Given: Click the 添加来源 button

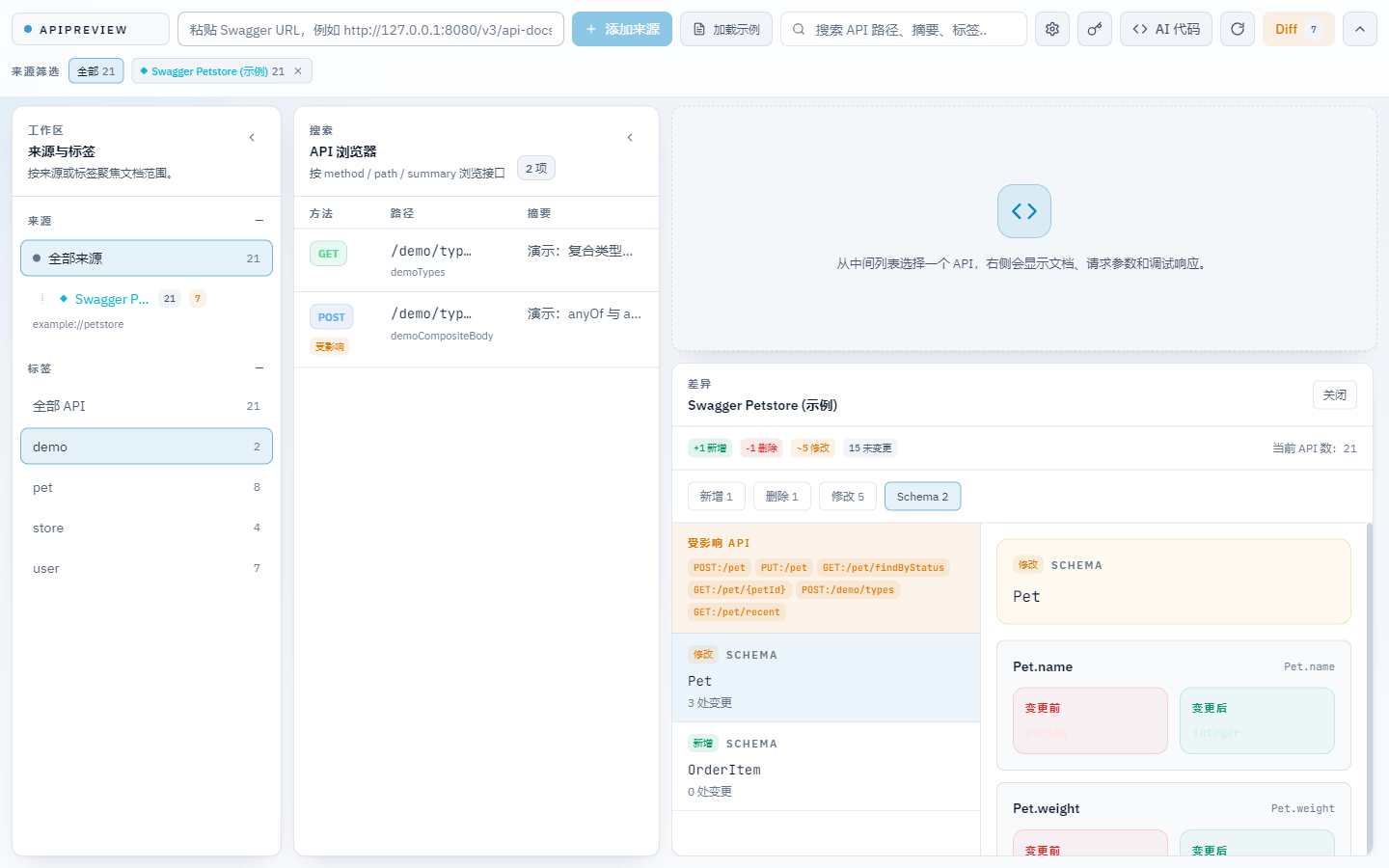Looking at the screenshot, I should click(x=622, y=29).
